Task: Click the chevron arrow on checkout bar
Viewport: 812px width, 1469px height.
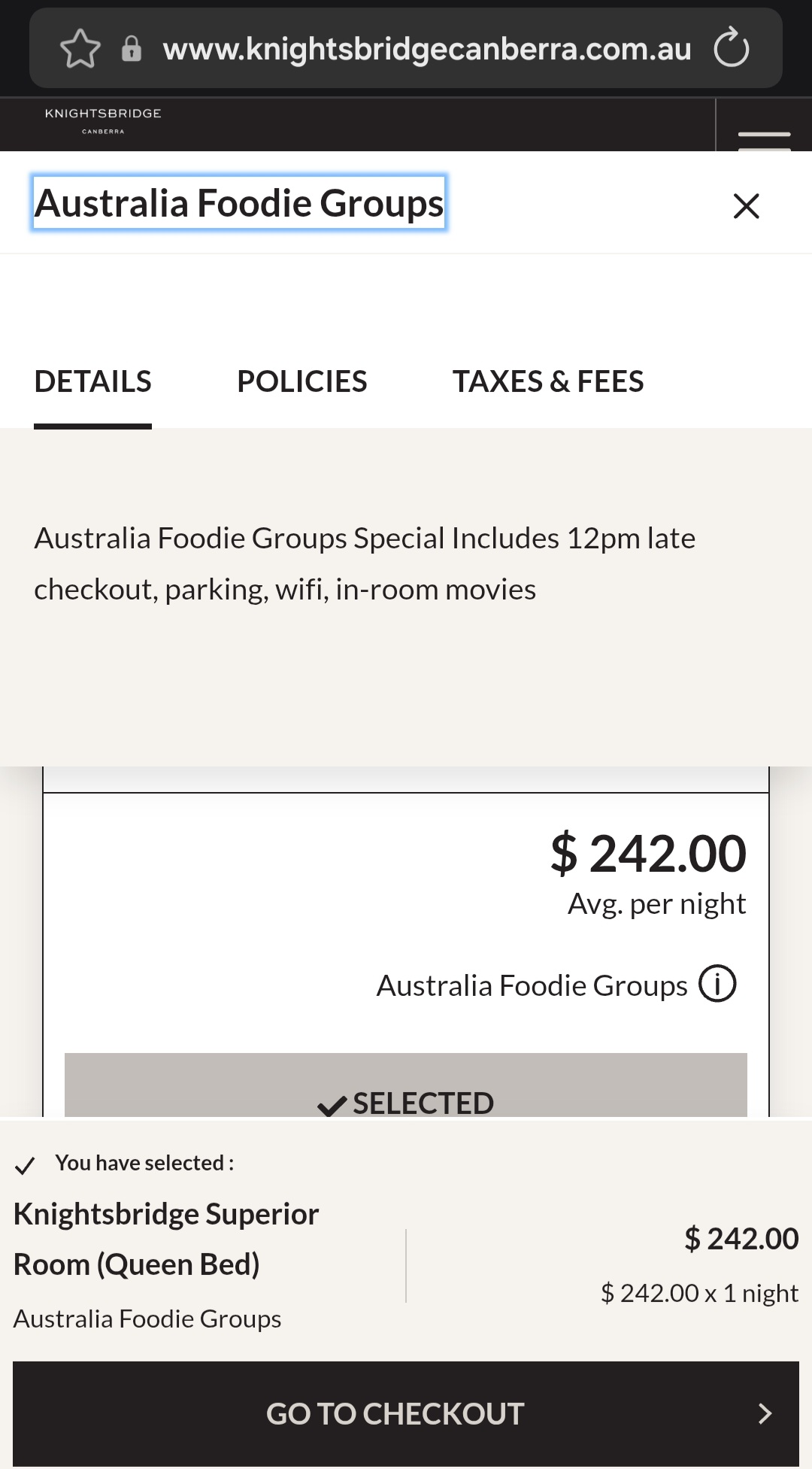Action: coord(765,1413)
